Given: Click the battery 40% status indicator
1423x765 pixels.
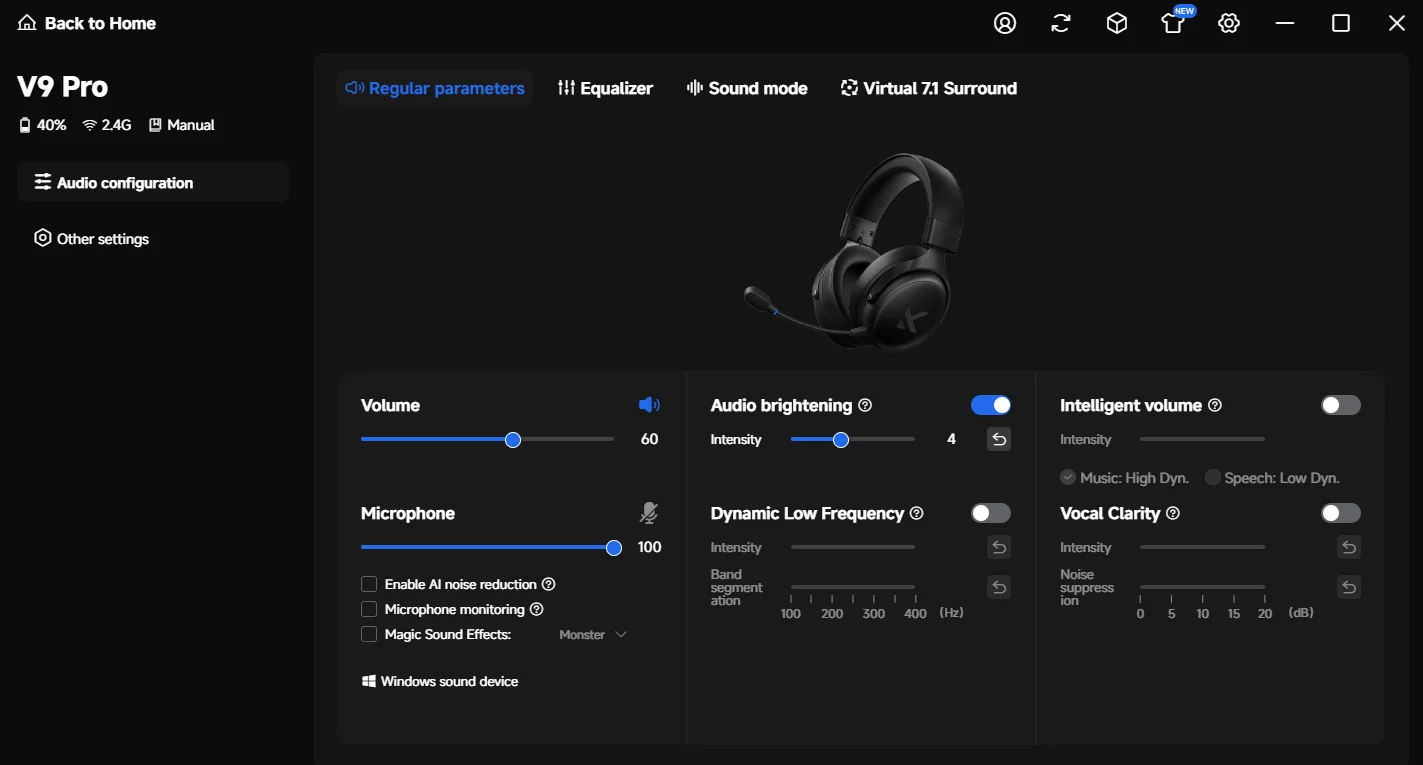Looking at the screenshot, I should coord(43,125).
